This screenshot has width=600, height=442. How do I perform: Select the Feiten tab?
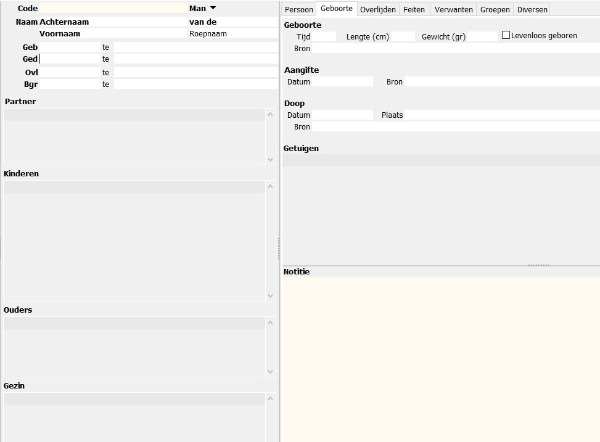(x=414, y=9)
